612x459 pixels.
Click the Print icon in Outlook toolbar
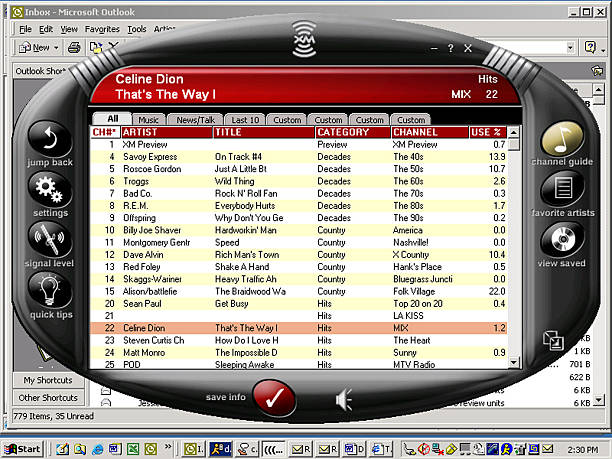(x=74, y=48)
